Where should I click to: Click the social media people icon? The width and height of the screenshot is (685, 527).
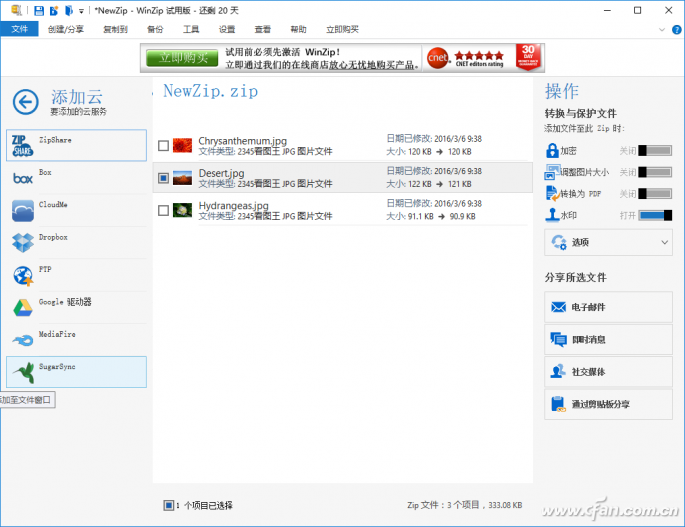click(558, 372)
